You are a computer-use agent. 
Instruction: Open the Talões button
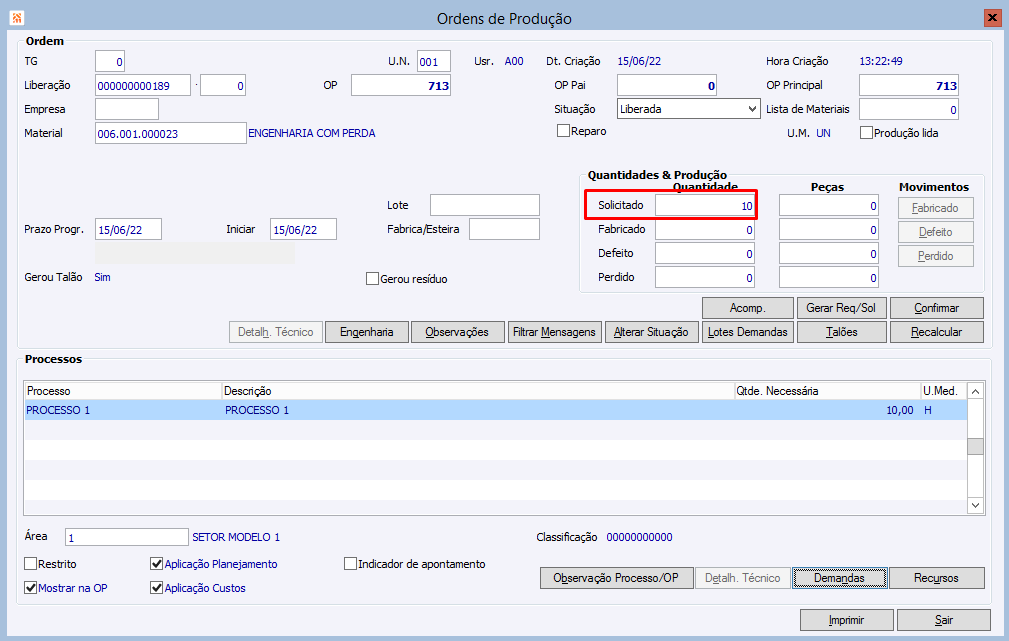[x=842, y=332]
